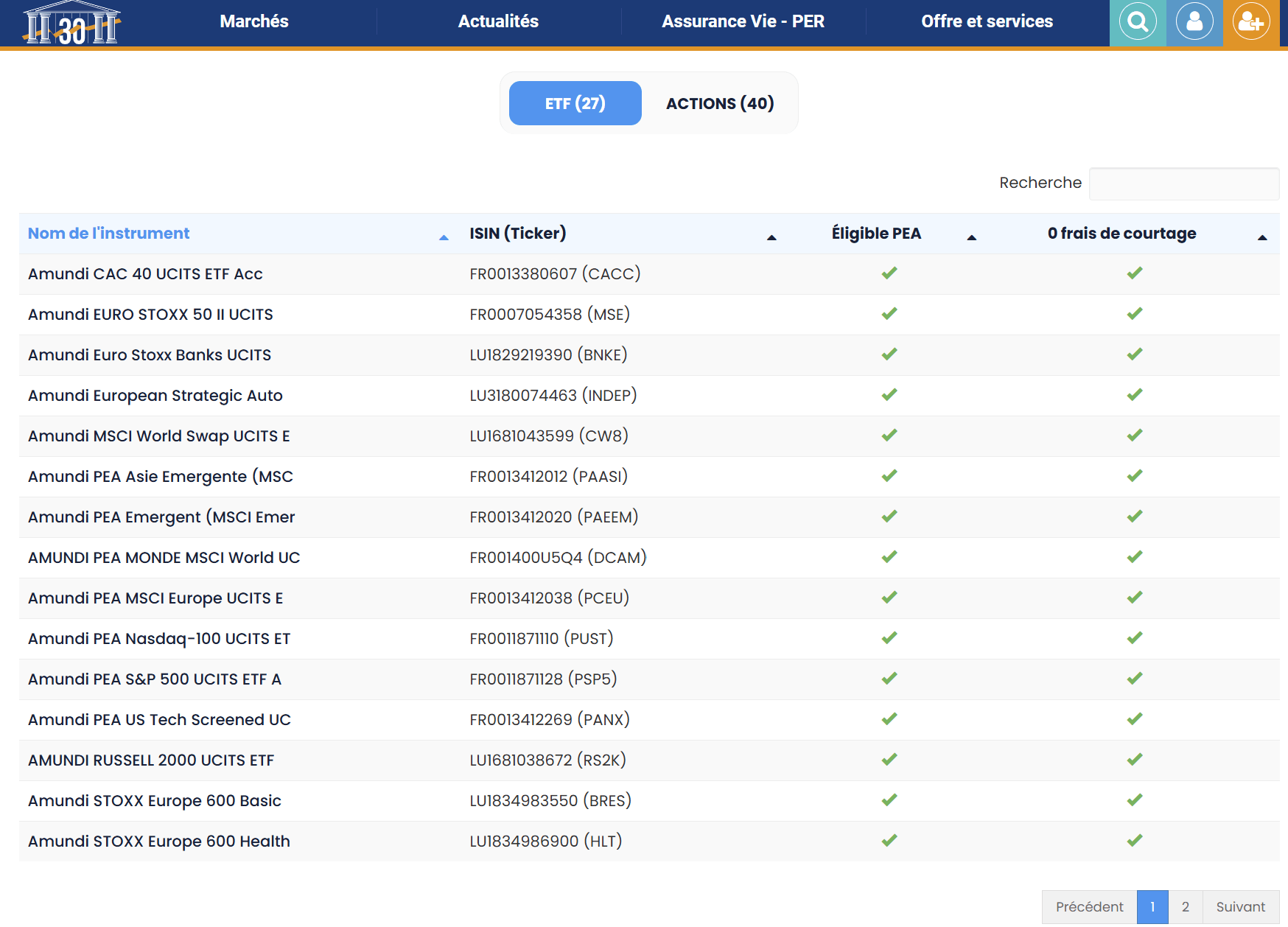Click 0 frais de courtage header text
This screenshot has width=1288, height=927.
pyautogui.click(x=1121, y=234)
